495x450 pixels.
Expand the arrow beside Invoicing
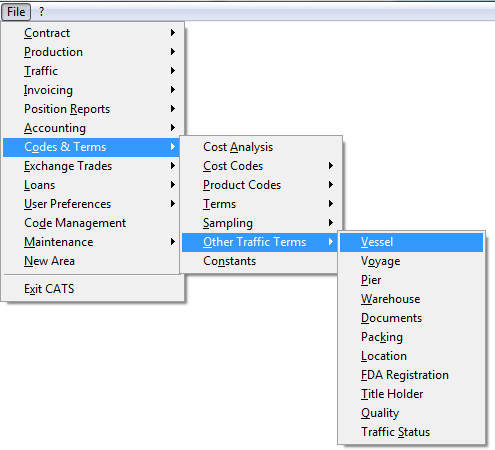pyautogui.click(x=173, y=90)
